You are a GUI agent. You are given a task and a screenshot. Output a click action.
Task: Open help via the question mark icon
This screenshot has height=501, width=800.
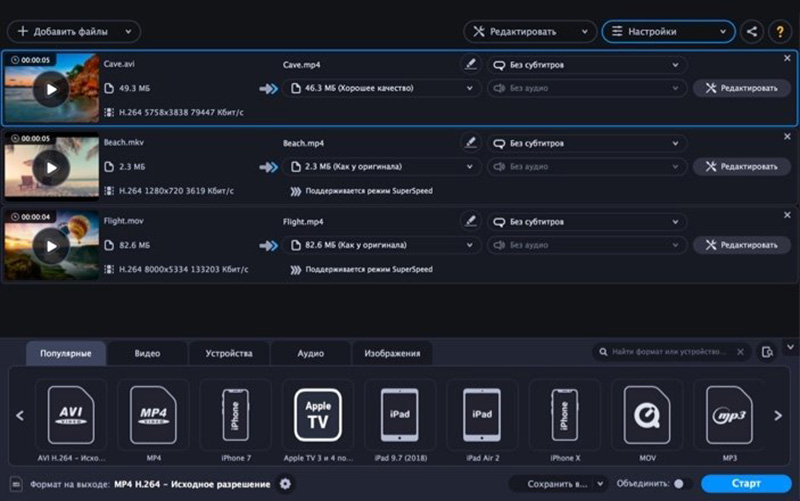(779, 32)
